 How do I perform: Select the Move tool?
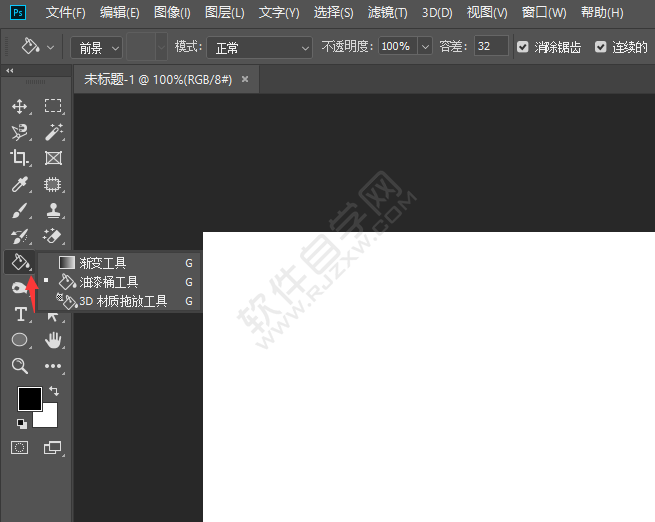tap(20, 106)
